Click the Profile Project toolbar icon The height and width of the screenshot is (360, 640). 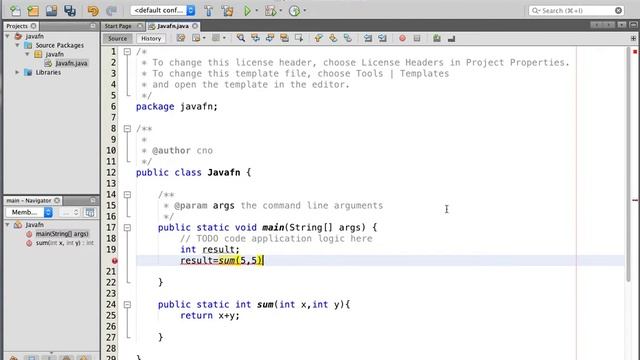pyautogui.click(x=294, y=10)
